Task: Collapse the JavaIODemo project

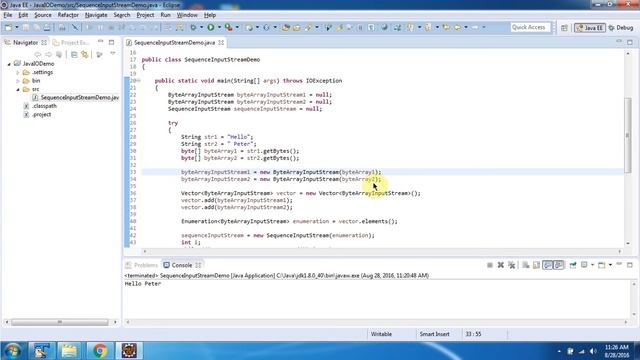Action: [9, 64]
